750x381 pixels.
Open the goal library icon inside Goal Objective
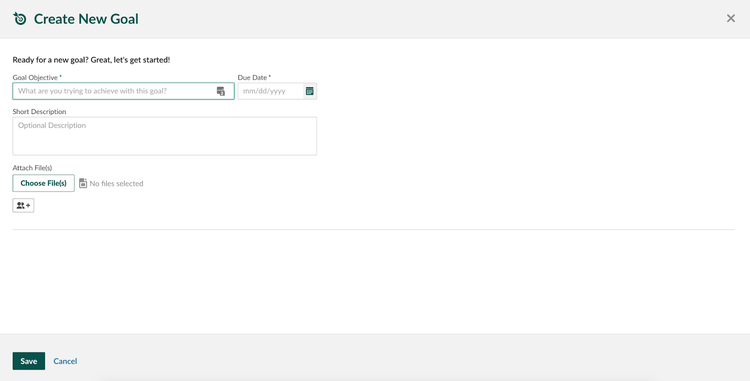coord(221,91)
